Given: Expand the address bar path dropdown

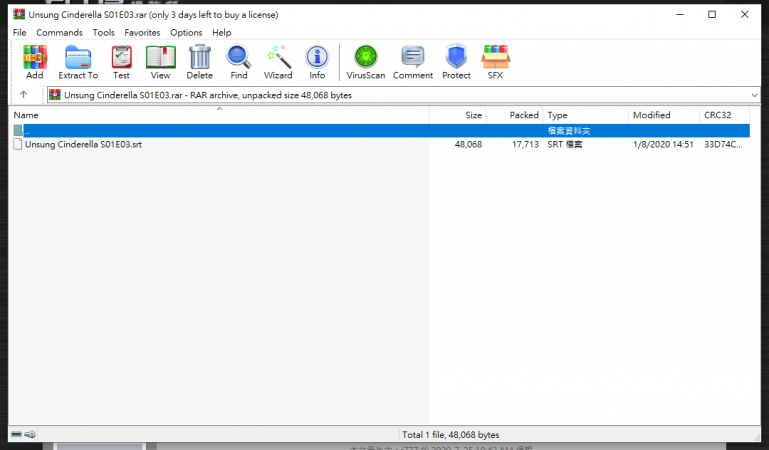Looking at the screenshot, I should (754, 95).
